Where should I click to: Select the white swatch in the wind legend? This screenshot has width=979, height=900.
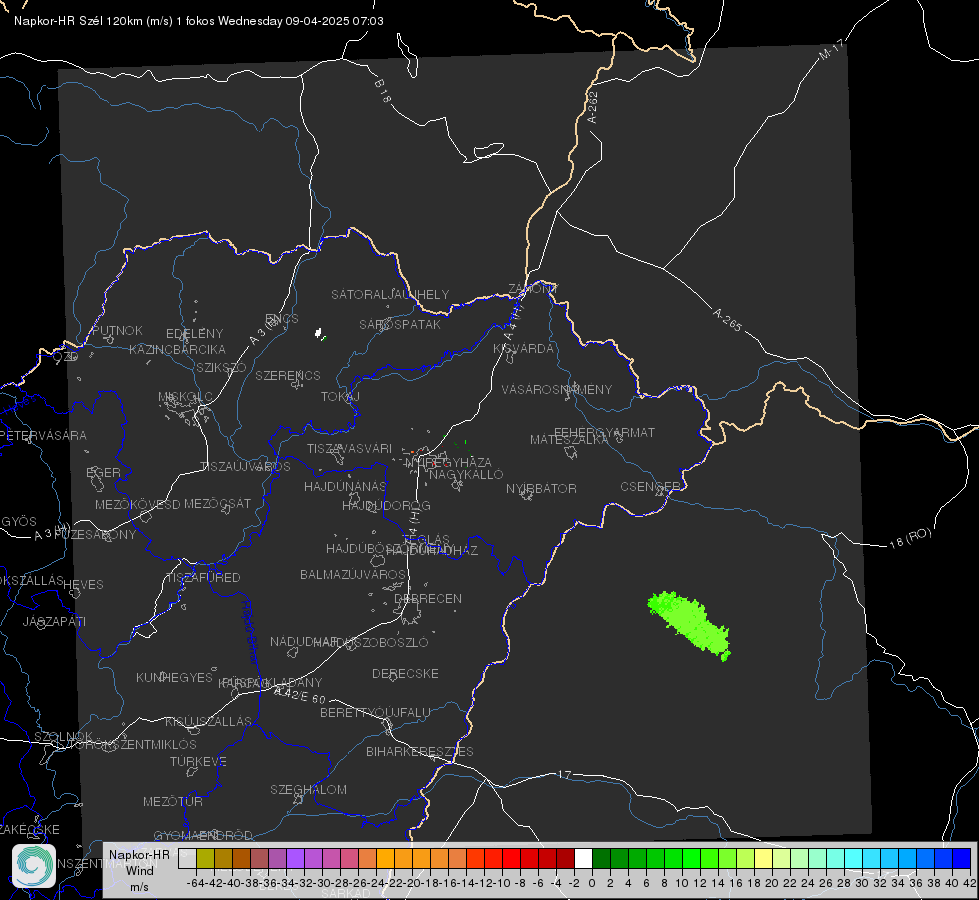583,858
